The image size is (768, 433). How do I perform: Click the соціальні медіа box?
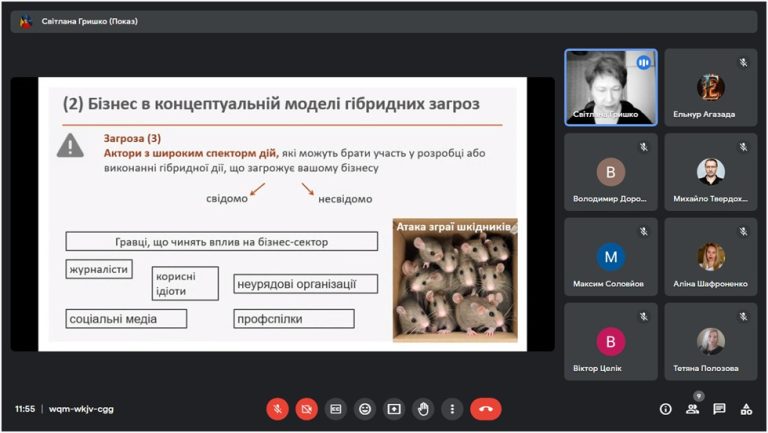[126, 319]
